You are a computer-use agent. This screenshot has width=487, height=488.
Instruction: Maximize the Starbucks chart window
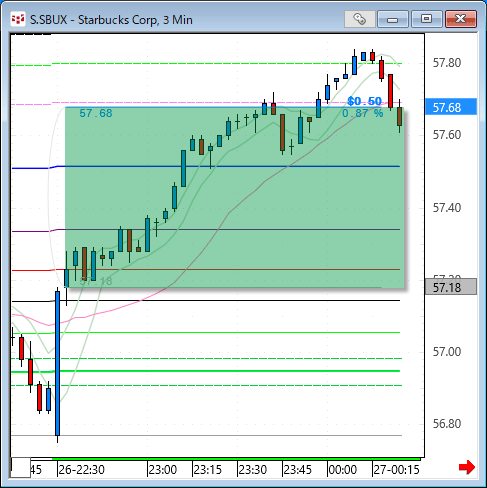coord(426,19)
